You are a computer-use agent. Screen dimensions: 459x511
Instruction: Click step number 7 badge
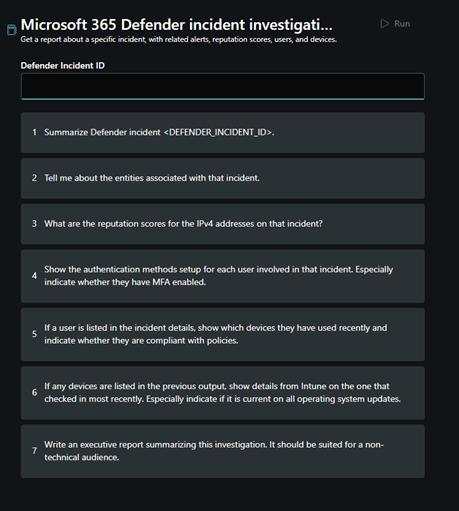pyautogui.click(x=34, y=451)
